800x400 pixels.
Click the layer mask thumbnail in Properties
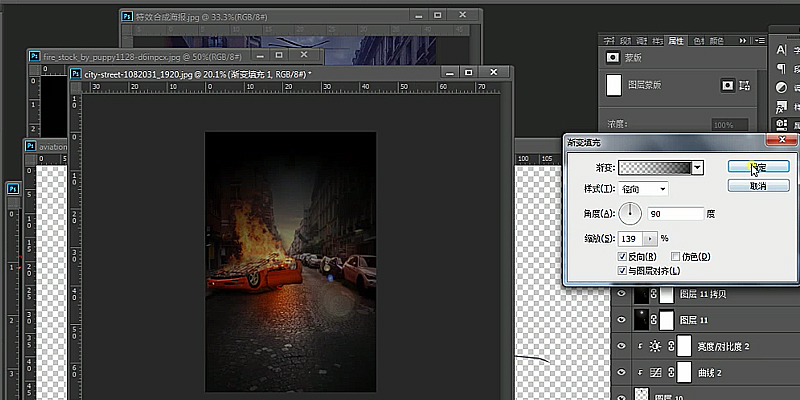tap(614, 85)
